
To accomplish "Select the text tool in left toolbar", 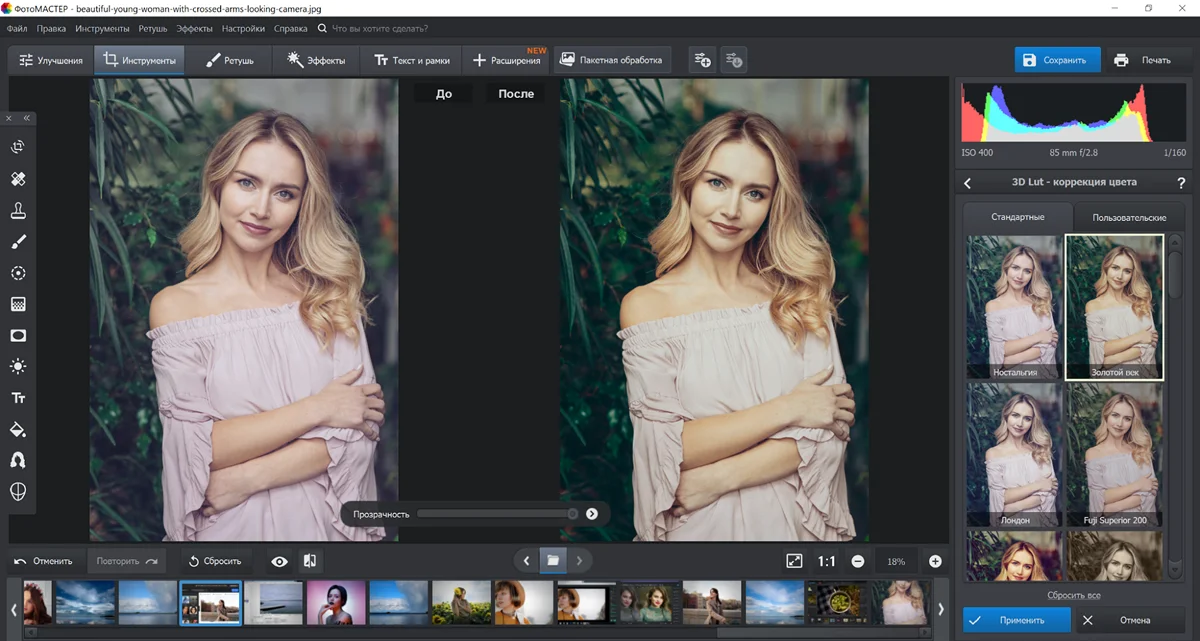I will pos(18,398).
